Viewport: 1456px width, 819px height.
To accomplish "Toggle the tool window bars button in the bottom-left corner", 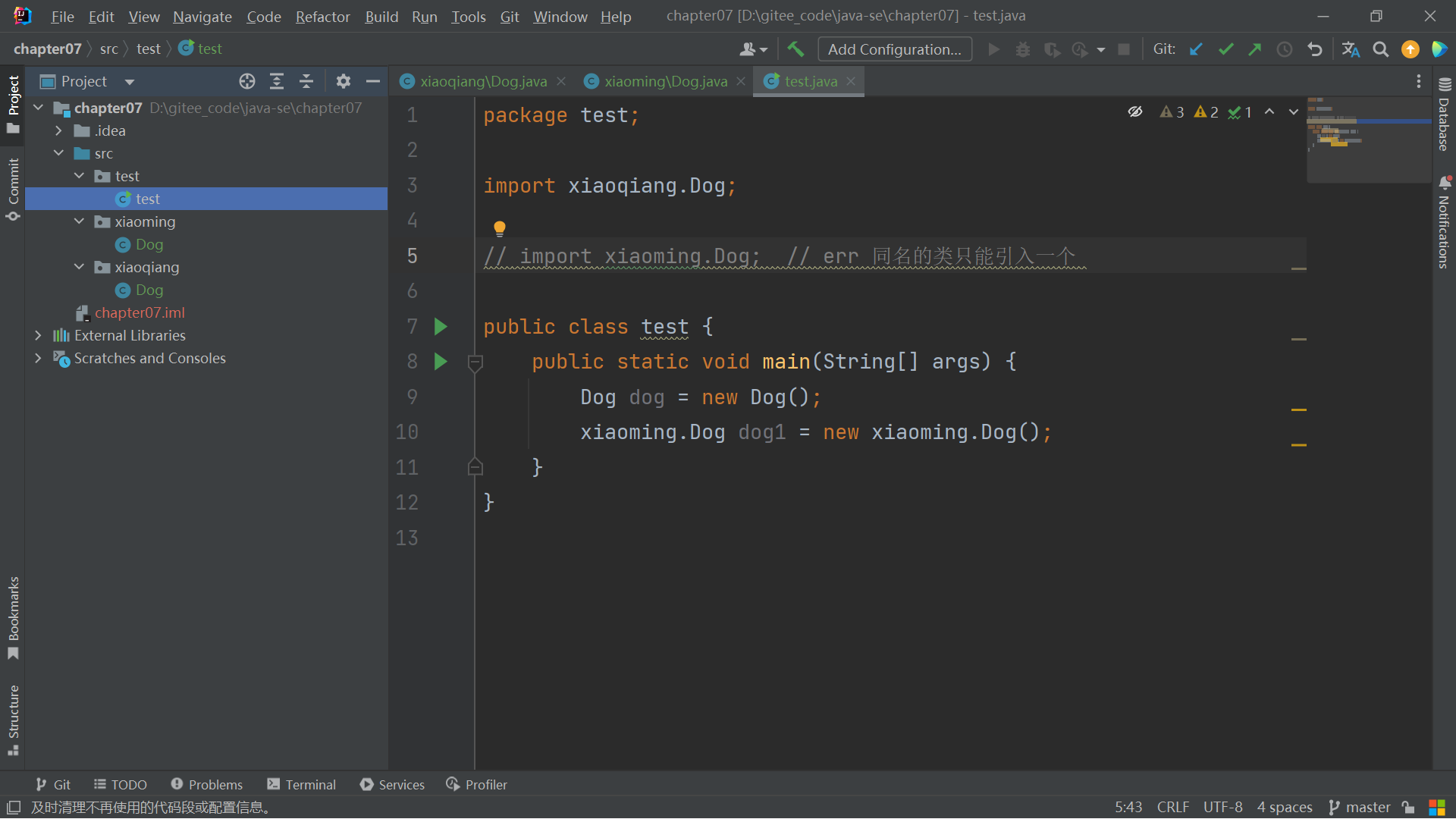I will pos(14,808).
